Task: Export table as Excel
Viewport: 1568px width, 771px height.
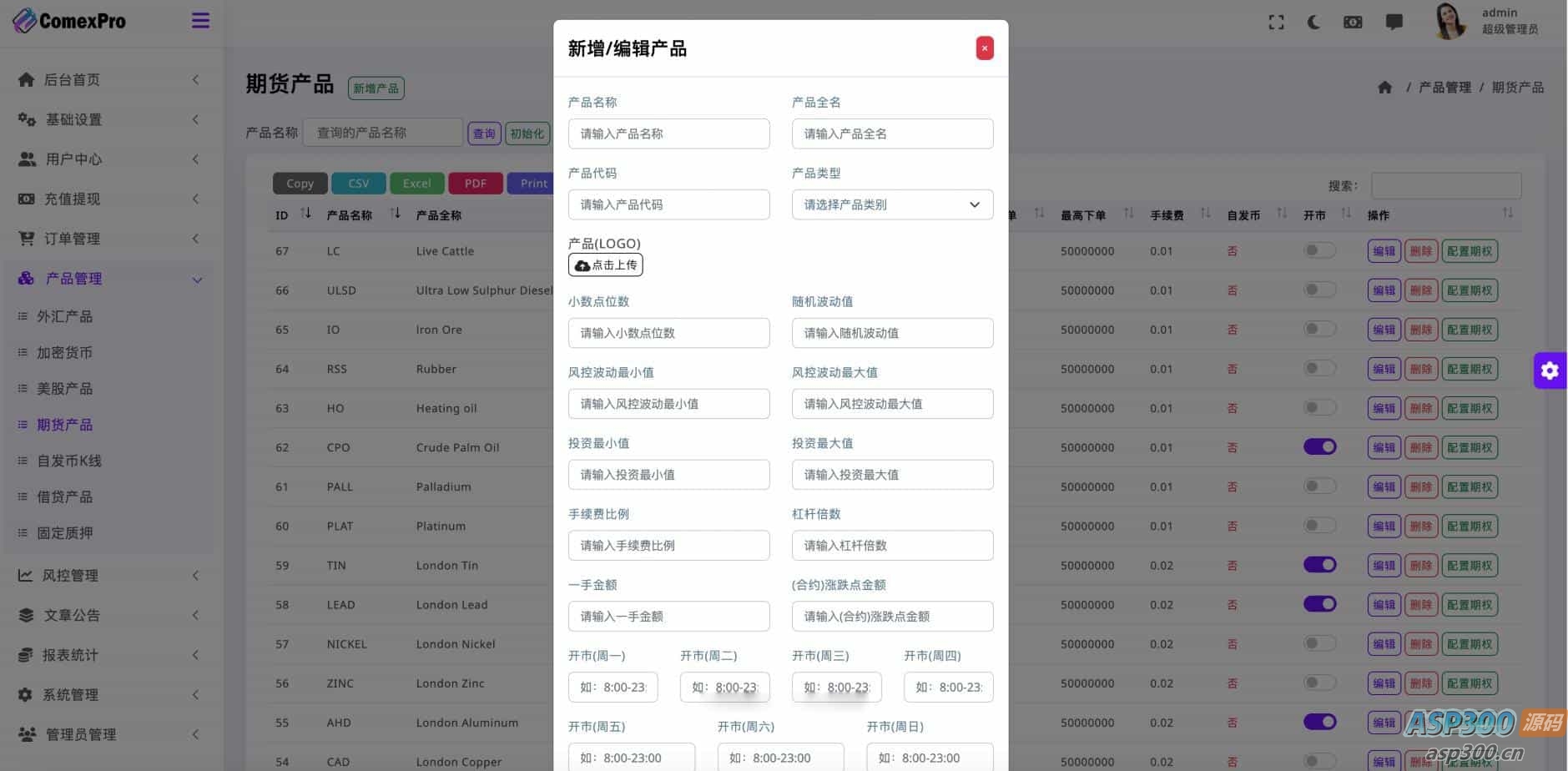Action: [x=417, y=184]
